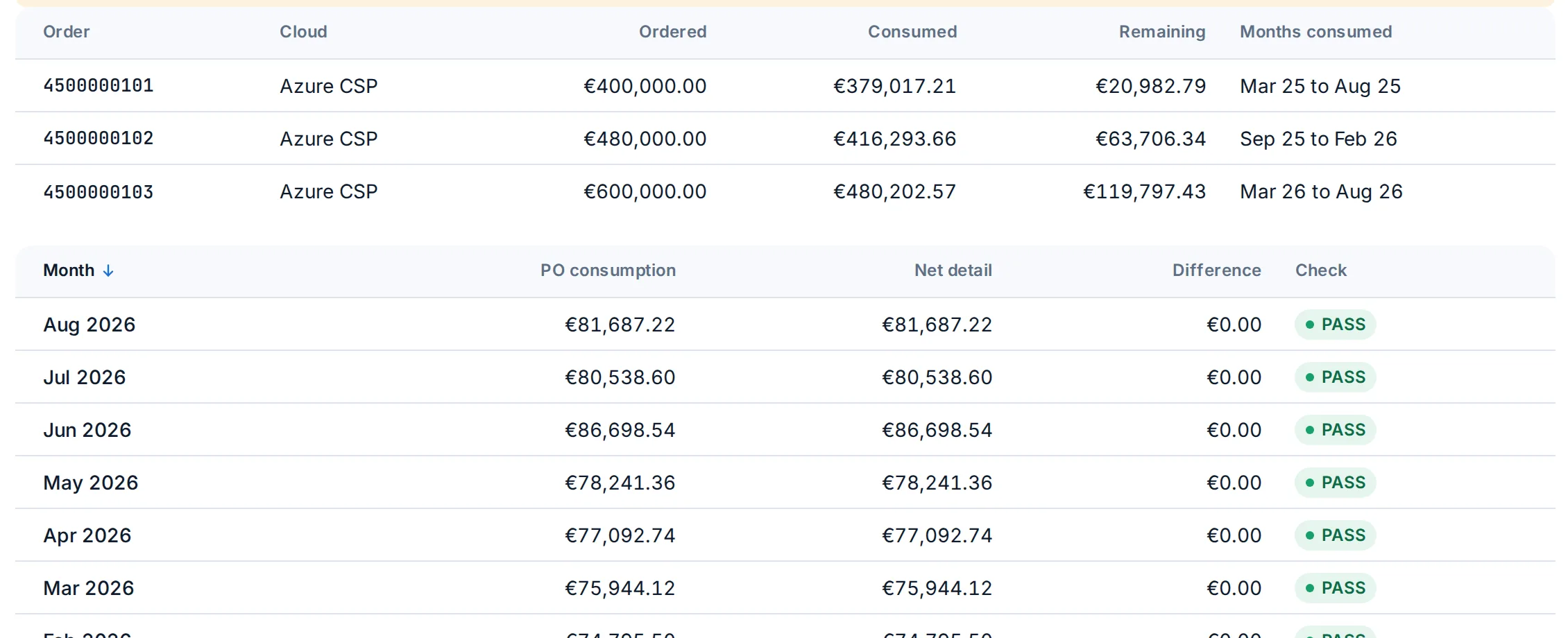The height and width of the screenshot is (638, 1568).
Task: Click the PASS badge for May 2026
Action: [1335, 483]
